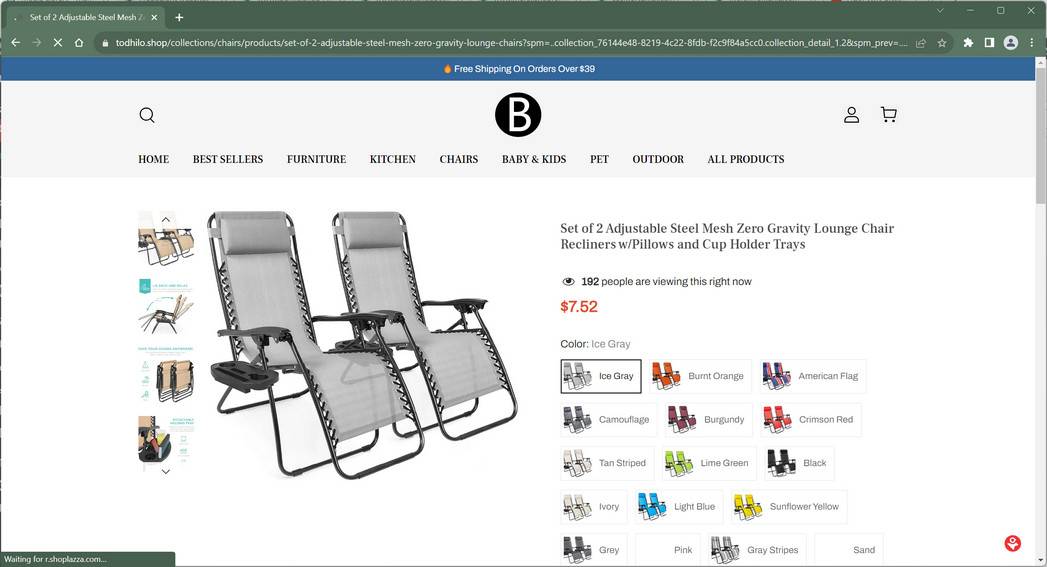The width and height of the screenshot is (1047, 567).
Task: Stop page loading with X button
Action: click(x=58, y=43)
